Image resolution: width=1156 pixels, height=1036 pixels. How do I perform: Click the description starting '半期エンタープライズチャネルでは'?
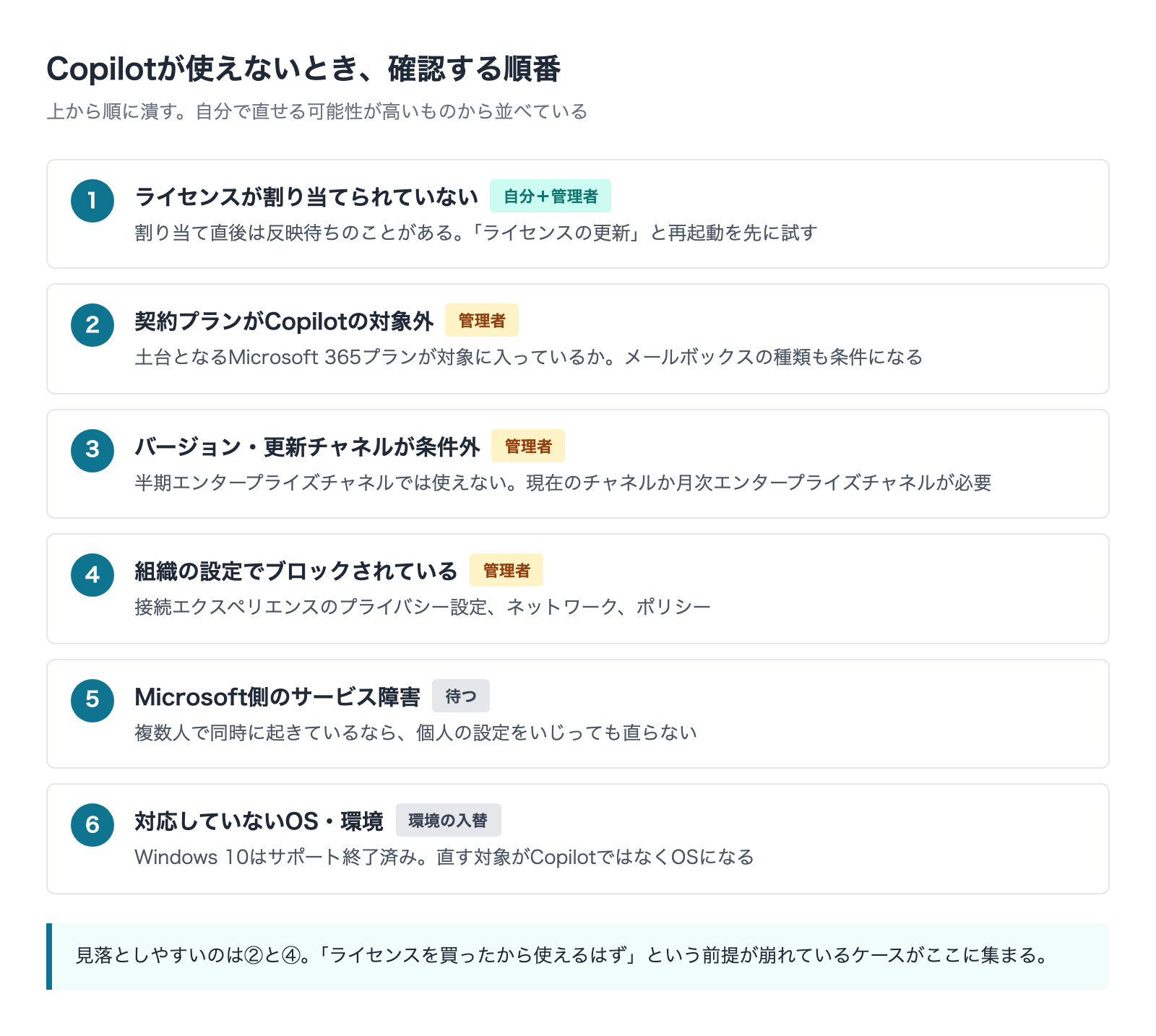point(563,483)
